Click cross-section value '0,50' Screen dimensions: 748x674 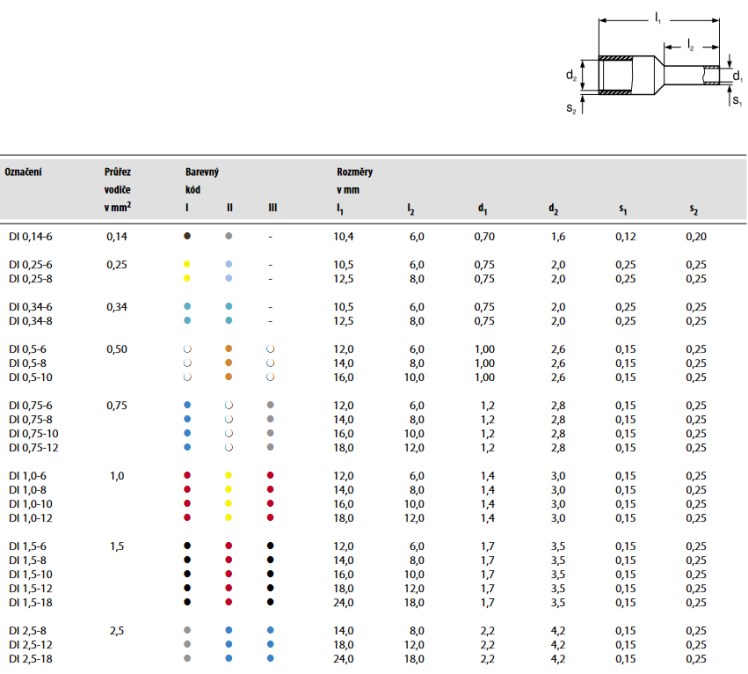(x=117, y=349)
